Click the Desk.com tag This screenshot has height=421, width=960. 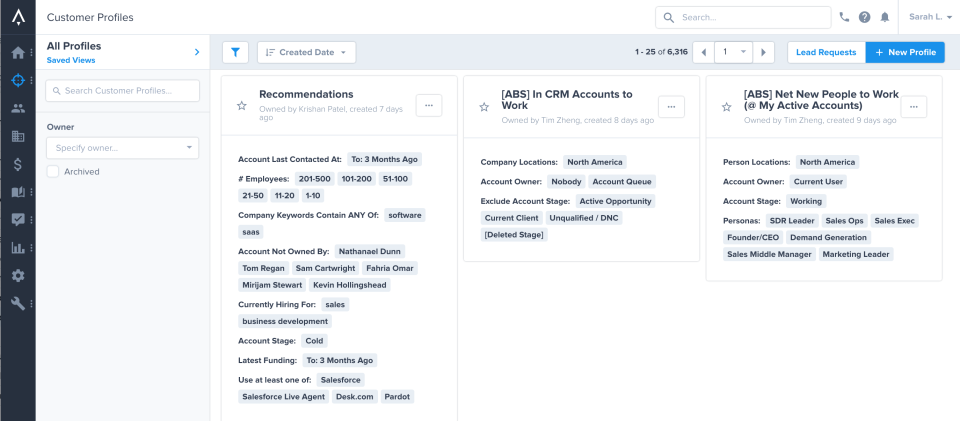click(x=354, y=397)
